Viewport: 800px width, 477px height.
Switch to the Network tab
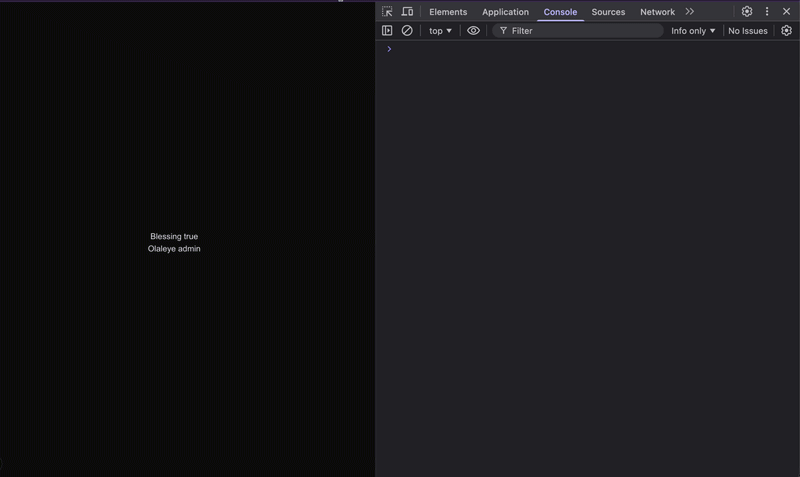click(x=657, y=12)
